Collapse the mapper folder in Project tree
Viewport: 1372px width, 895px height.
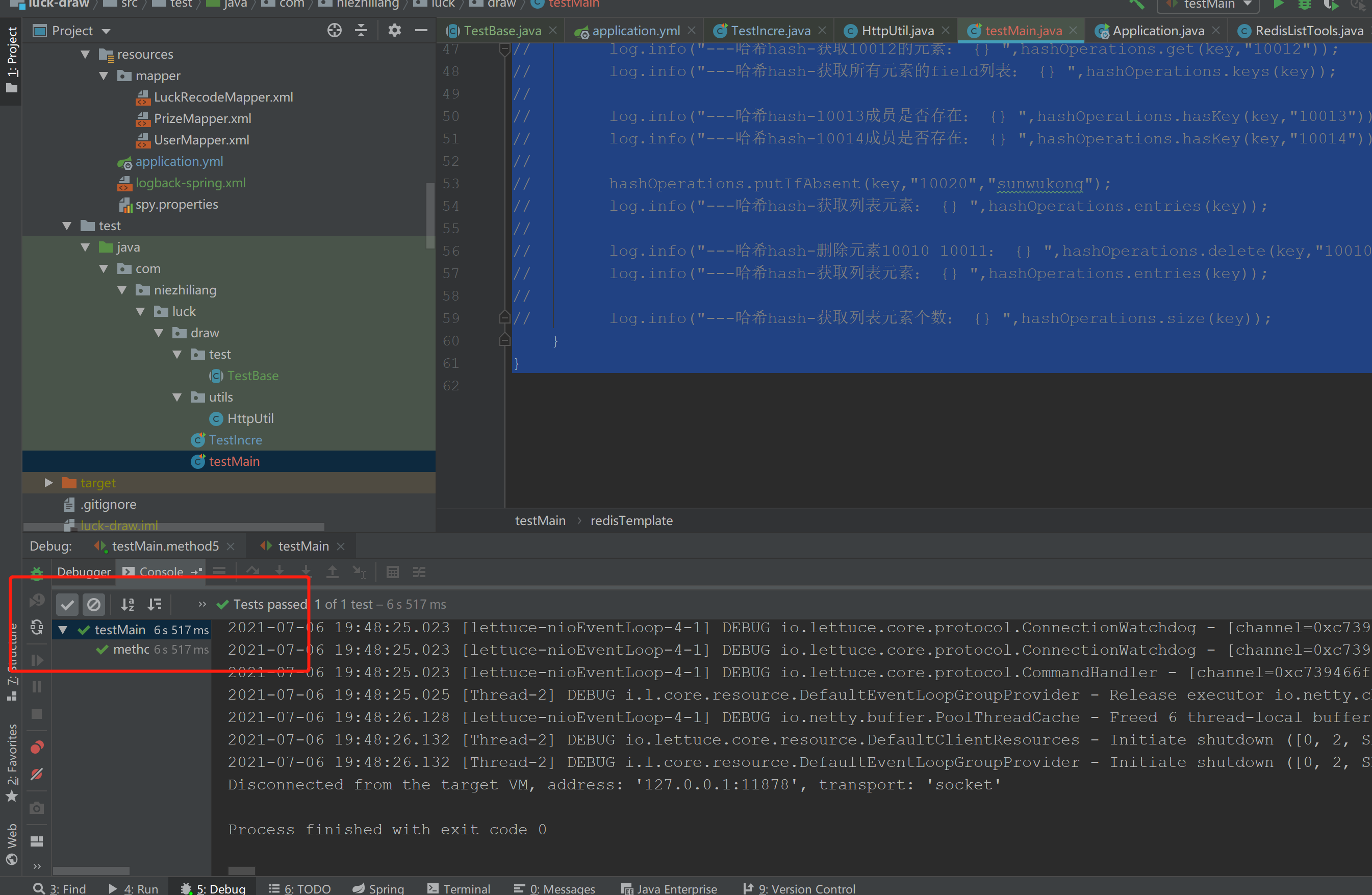104,75
